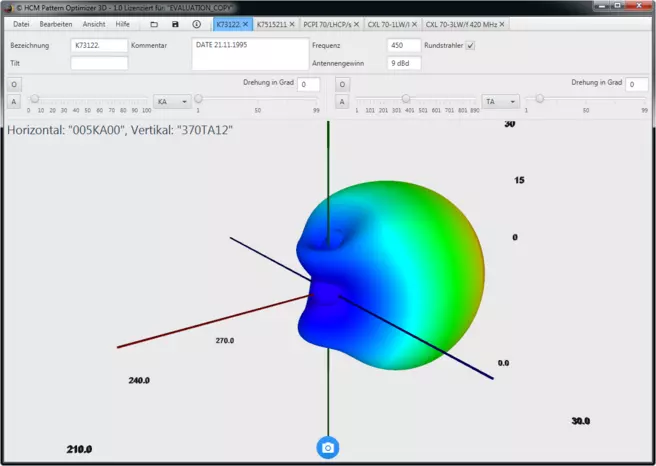
Task: Click the left horizontal A button
Action: (x=14, y=102)
